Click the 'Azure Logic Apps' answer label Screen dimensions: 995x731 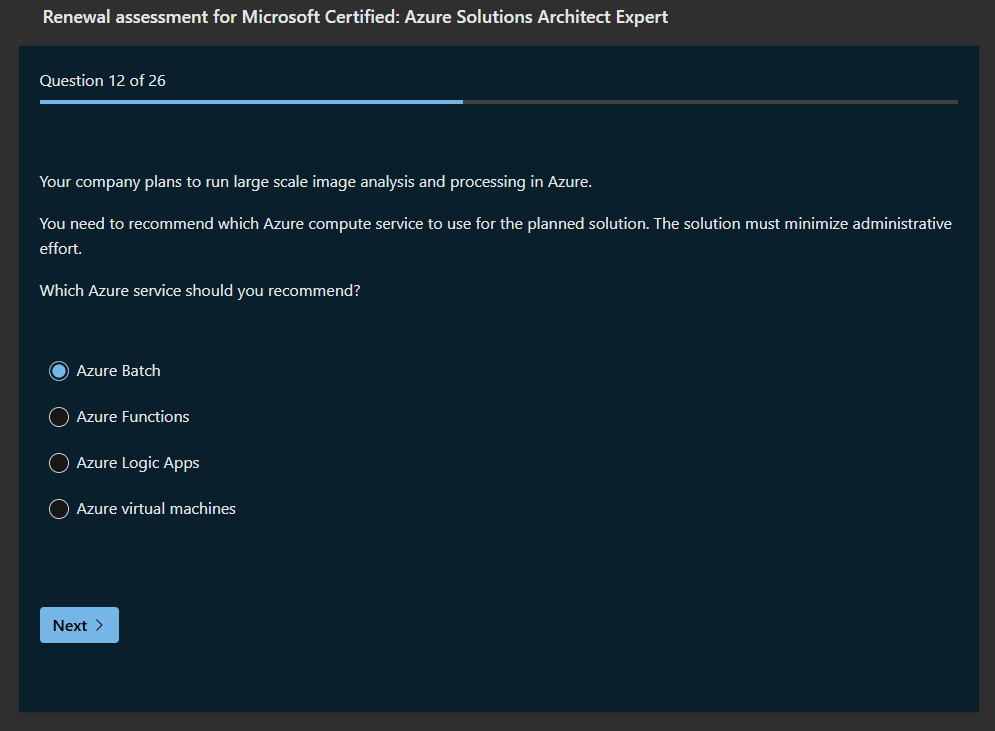click(138, 463)
